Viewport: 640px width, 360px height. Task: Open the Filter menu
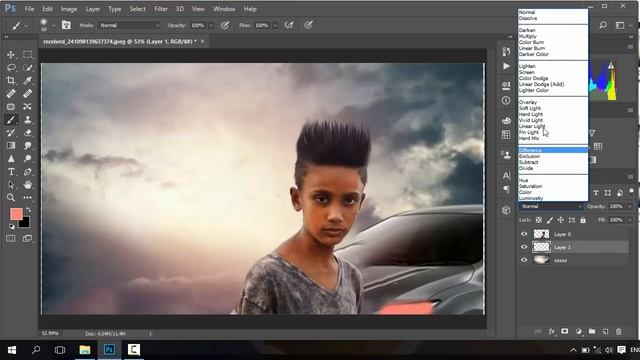pos(160,9)
